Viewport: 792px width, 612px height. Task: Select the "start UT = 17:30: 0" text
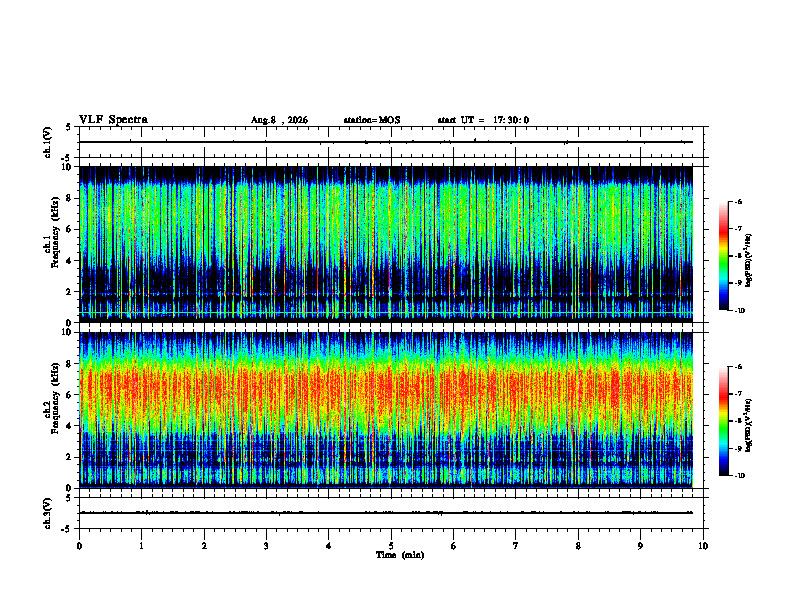[483, 120]
